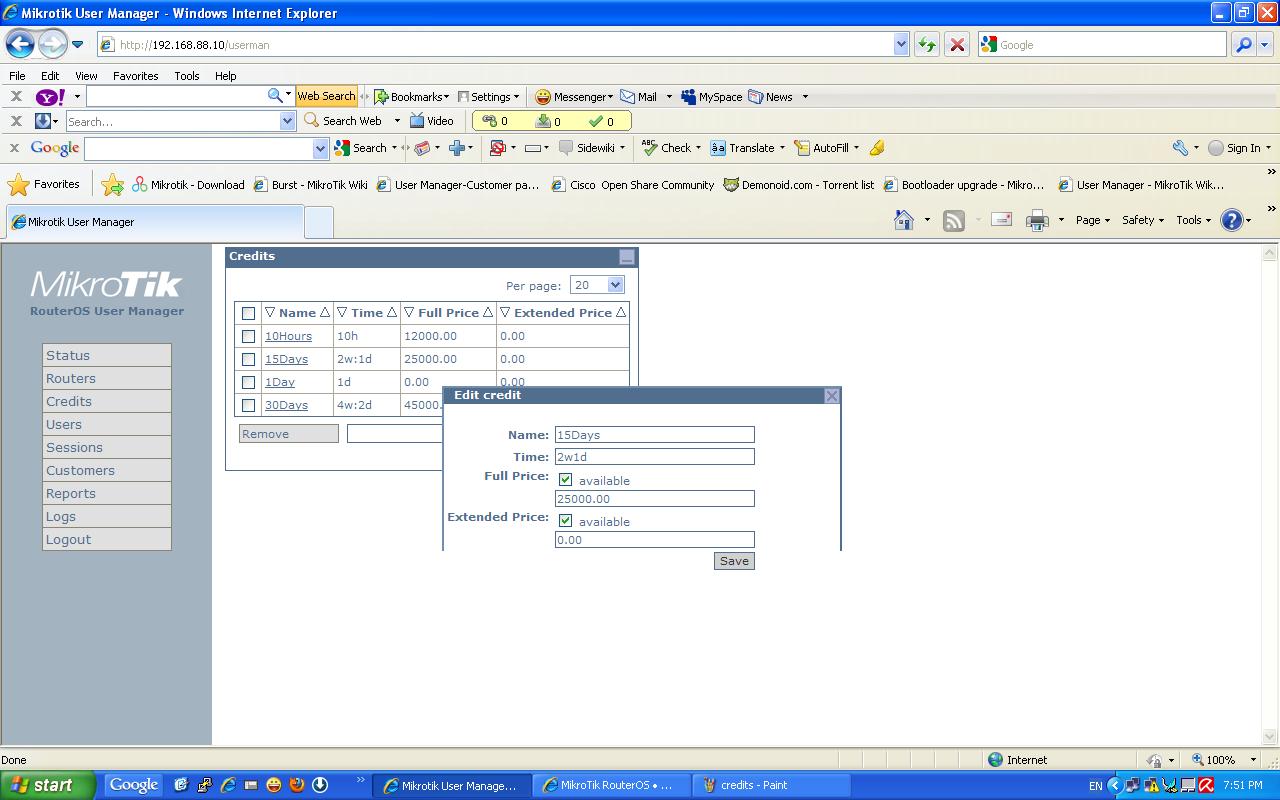Switch to MikroTik RouterOS taskbar window
The image size is (1280, 800).
coord(612,785)
